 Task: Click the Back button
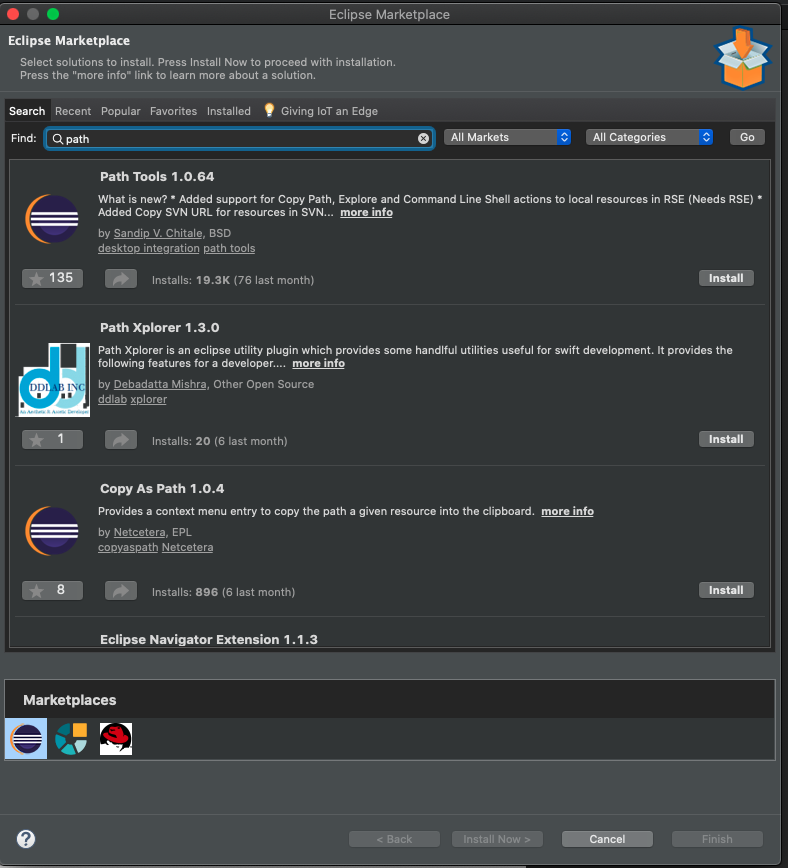394,839
